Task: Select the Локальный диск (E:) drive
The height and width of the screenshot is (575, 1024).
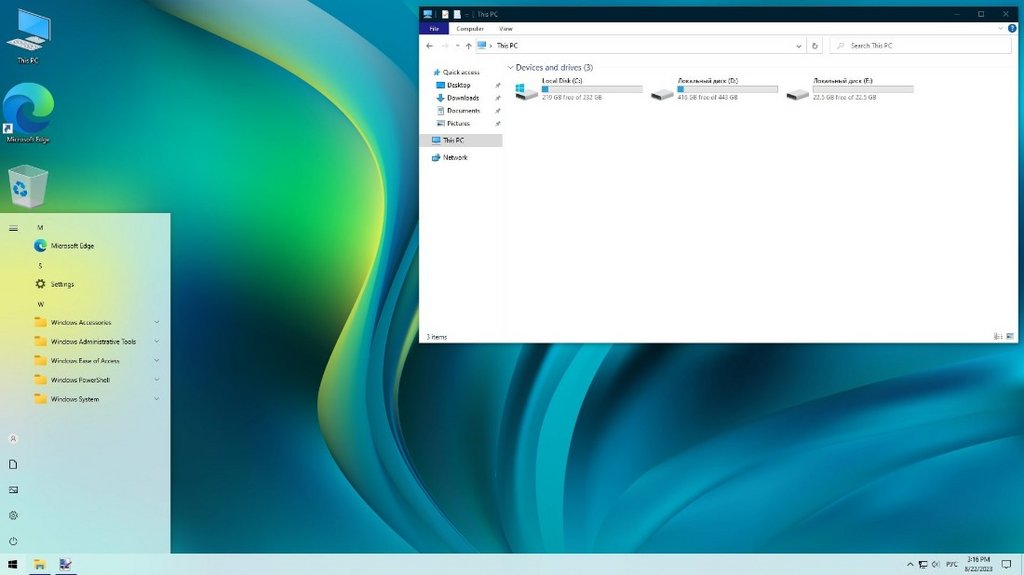Action: [x=850, y=90]
